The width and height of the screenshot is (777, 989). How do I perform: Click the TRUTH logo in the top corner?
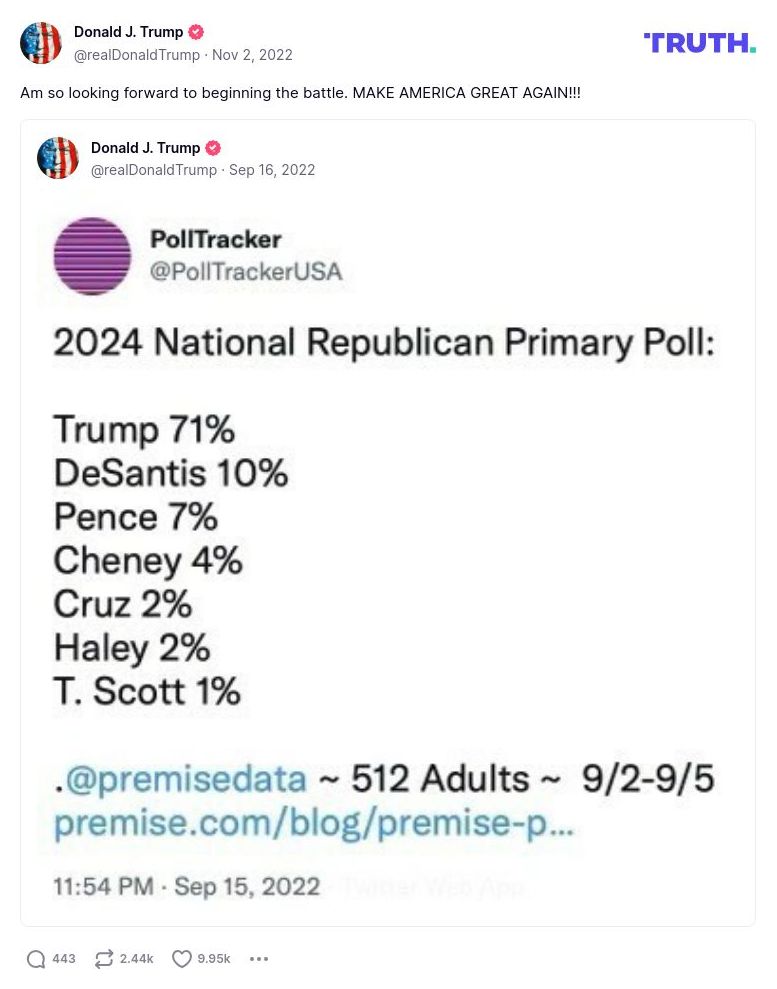point(699,43)
